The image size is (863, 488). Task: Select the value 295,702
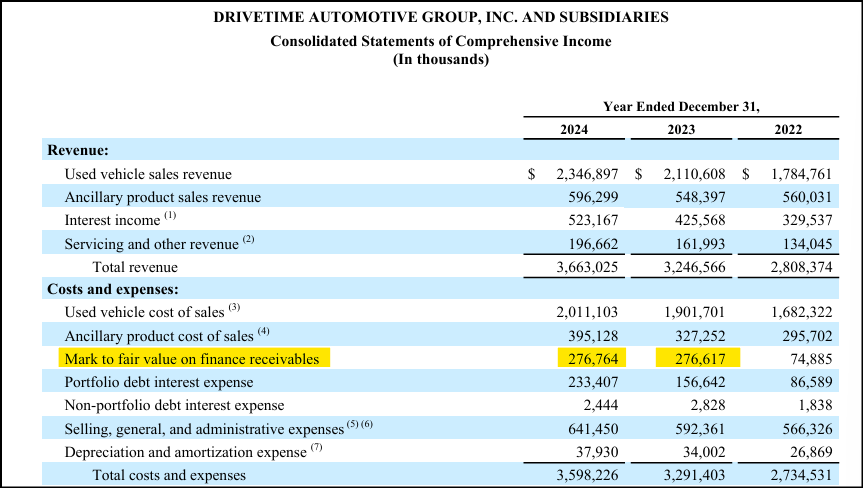tap(807, 336)
